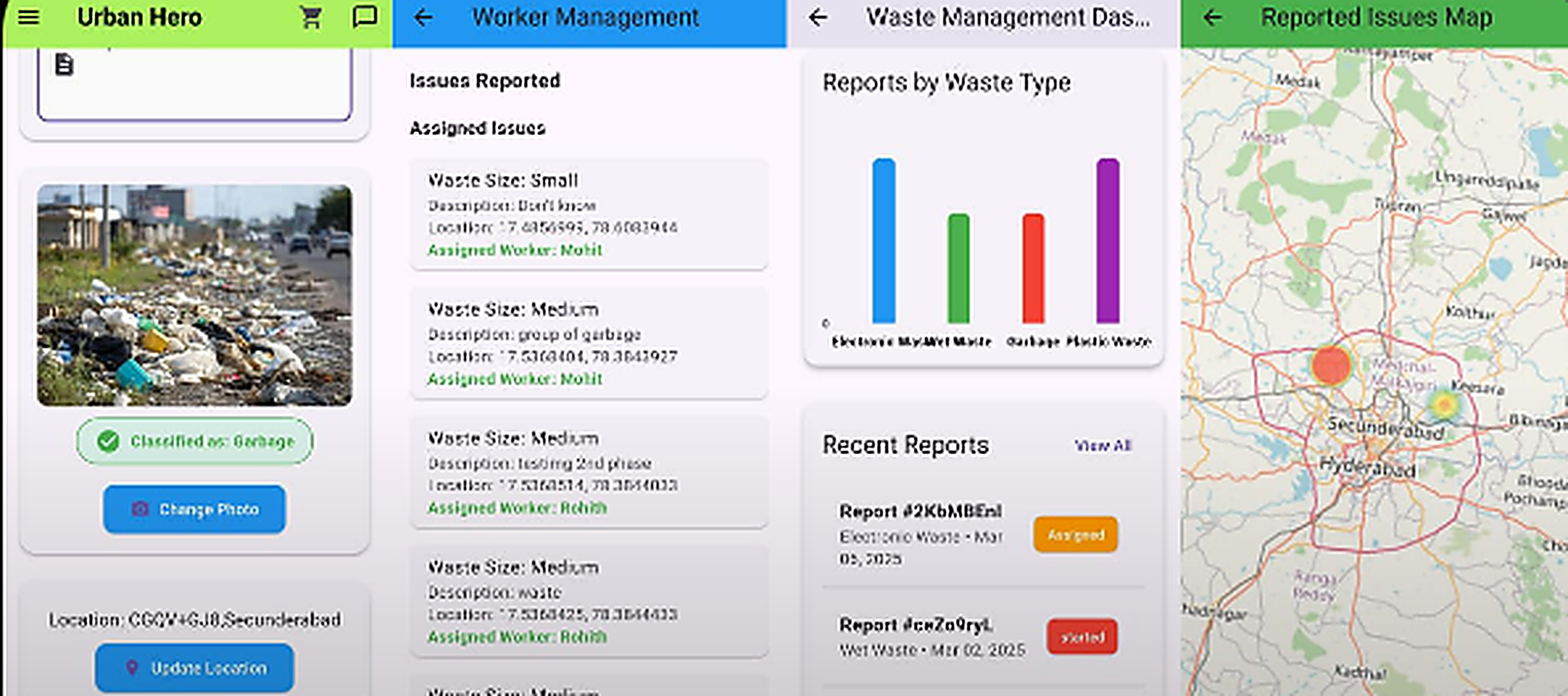Click the 'Worker Management' title
1568x696 pixels.
(586, 18)
